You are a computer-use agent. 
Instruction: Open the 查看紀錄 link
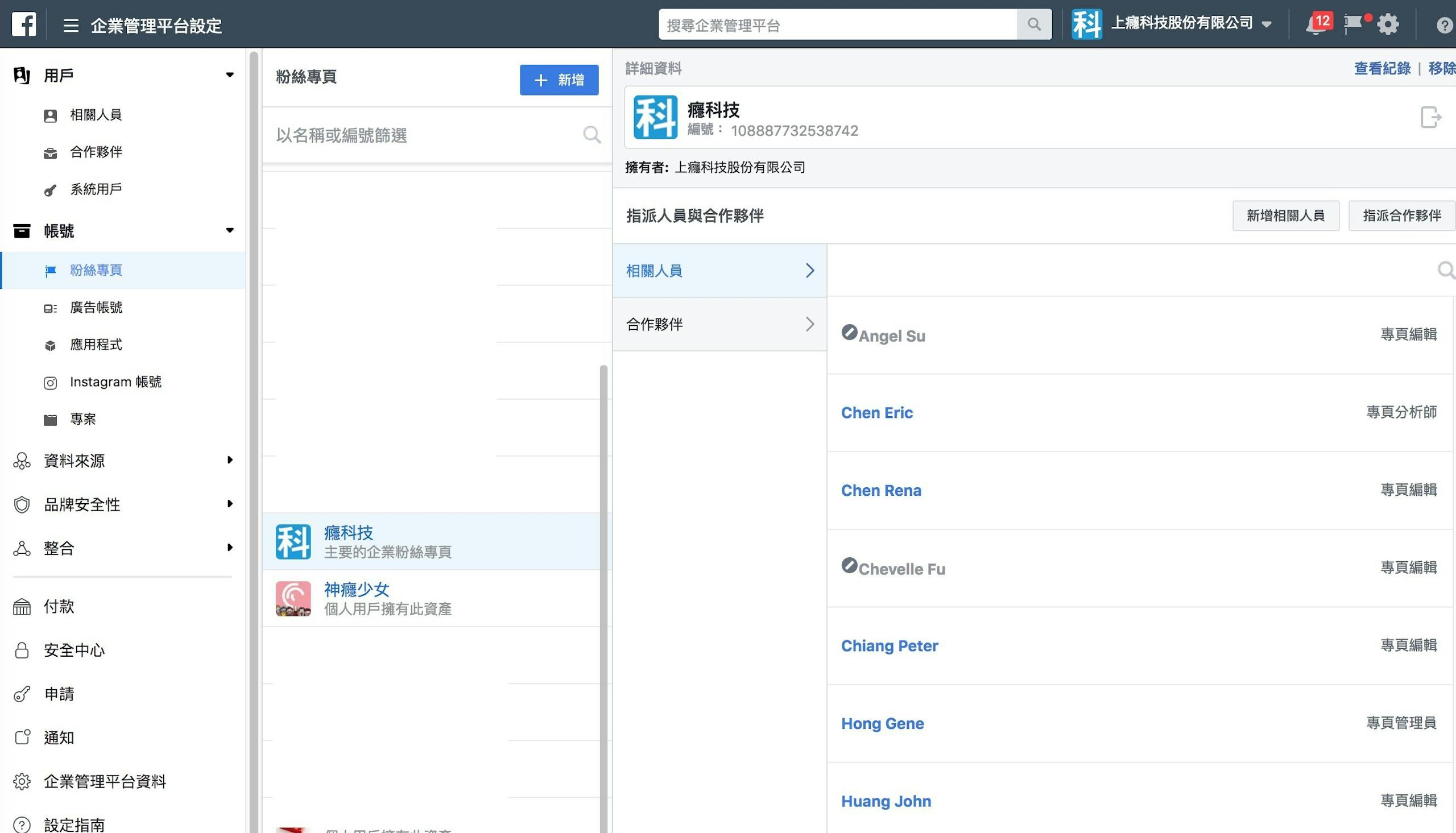pyautogui.click(x=1381, y=69)
